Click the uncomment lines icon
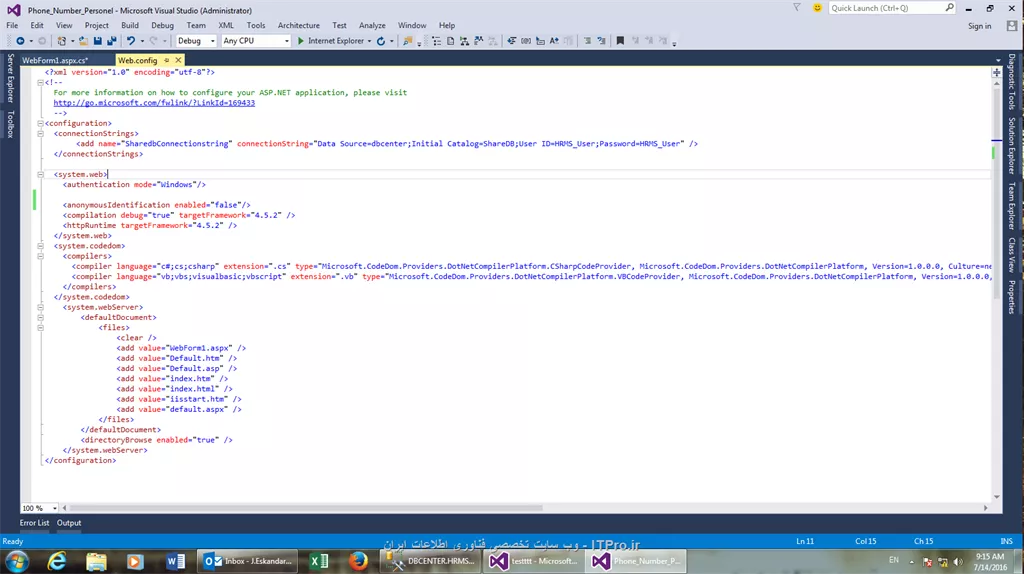The image size is (1024, 574). (601, 41)
